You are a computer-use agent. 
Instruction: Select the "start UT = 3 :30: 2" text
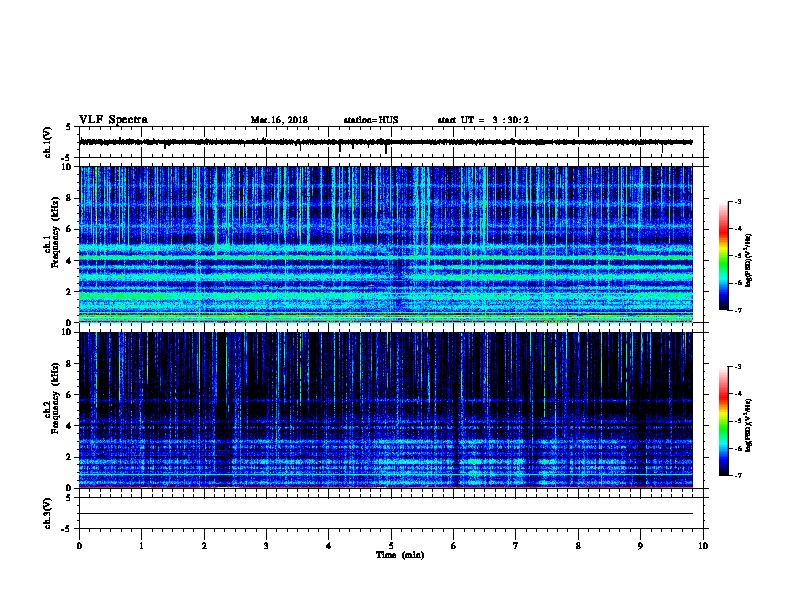[483, 120]
